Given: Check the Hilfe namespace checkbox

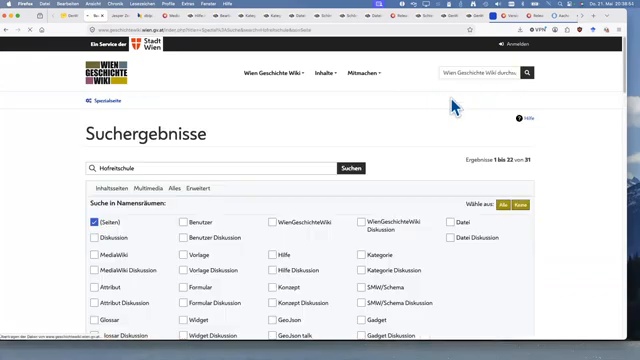Looking at the screenshot, I should click(272, 255).
